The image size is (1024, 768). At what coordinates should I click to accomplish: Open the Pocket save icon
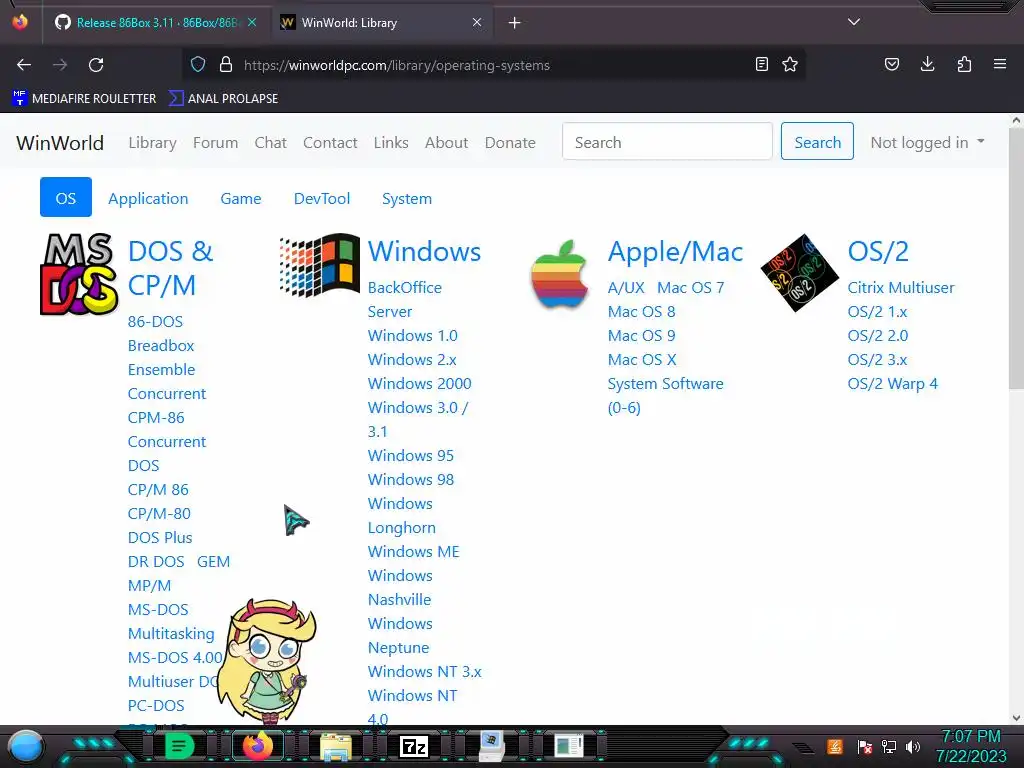point(891,65)
